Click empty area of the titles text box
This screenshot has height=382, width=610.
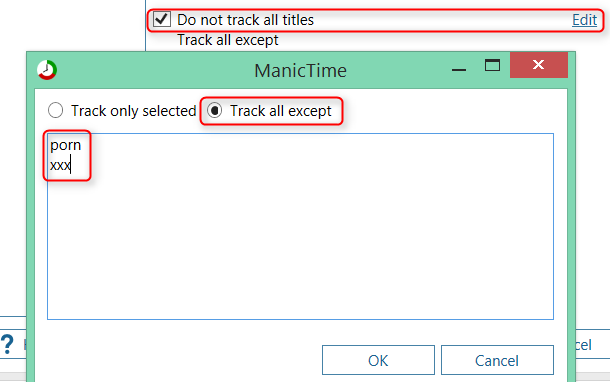(x=300, y=245)
